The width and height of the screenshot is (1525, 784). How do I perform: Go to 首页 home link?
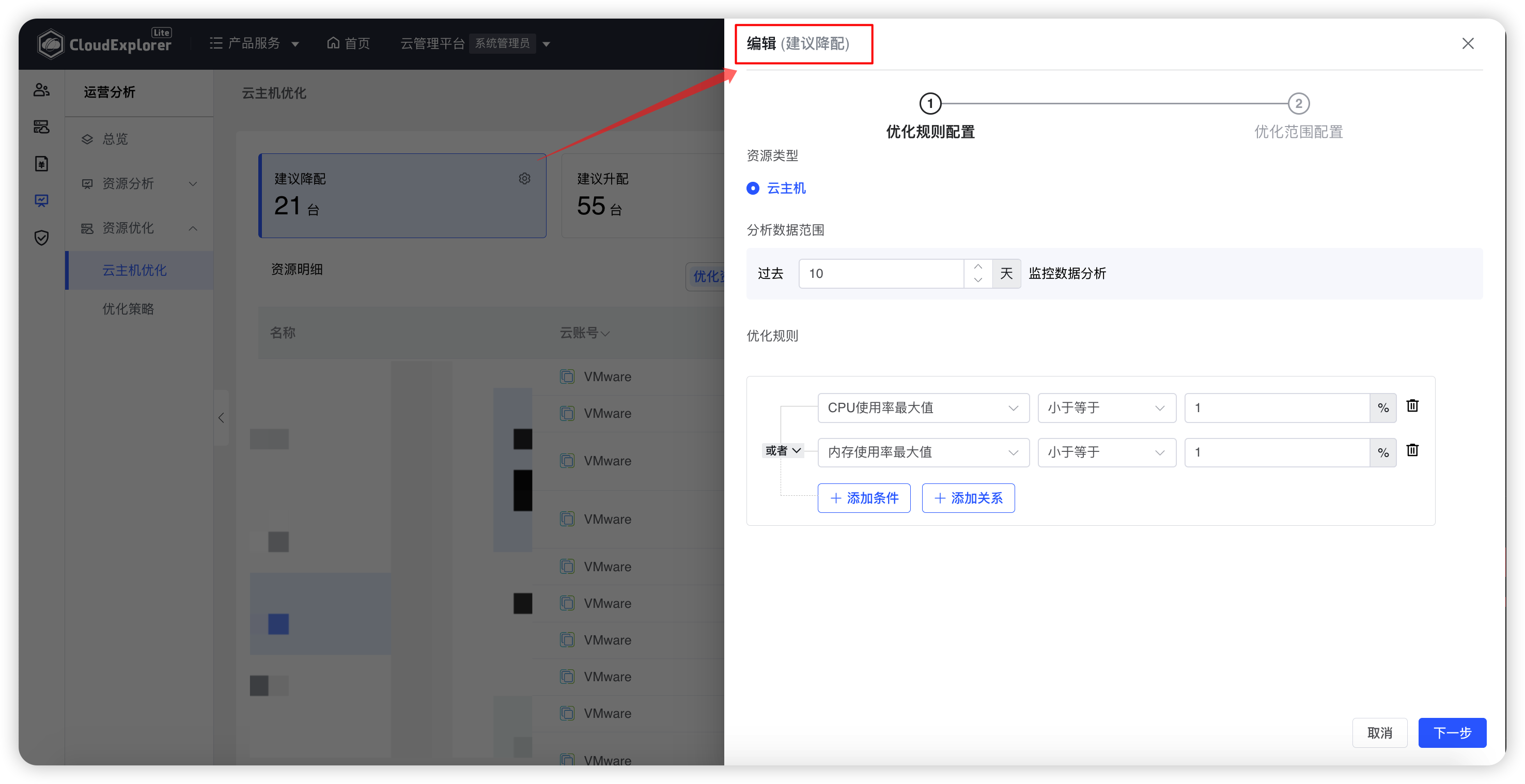coord(348,43)
